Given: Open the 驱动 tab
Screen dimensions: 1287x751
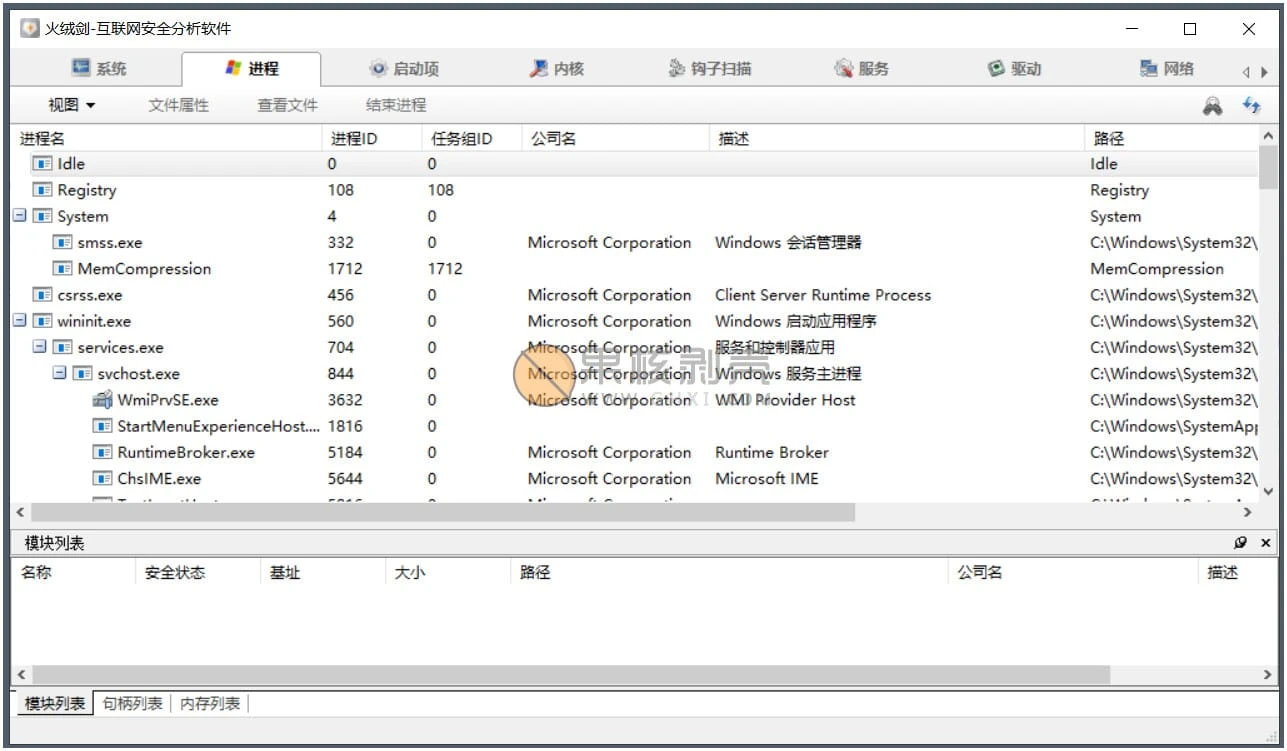Looking at the screenshot, I should [x=1014, y=68].
